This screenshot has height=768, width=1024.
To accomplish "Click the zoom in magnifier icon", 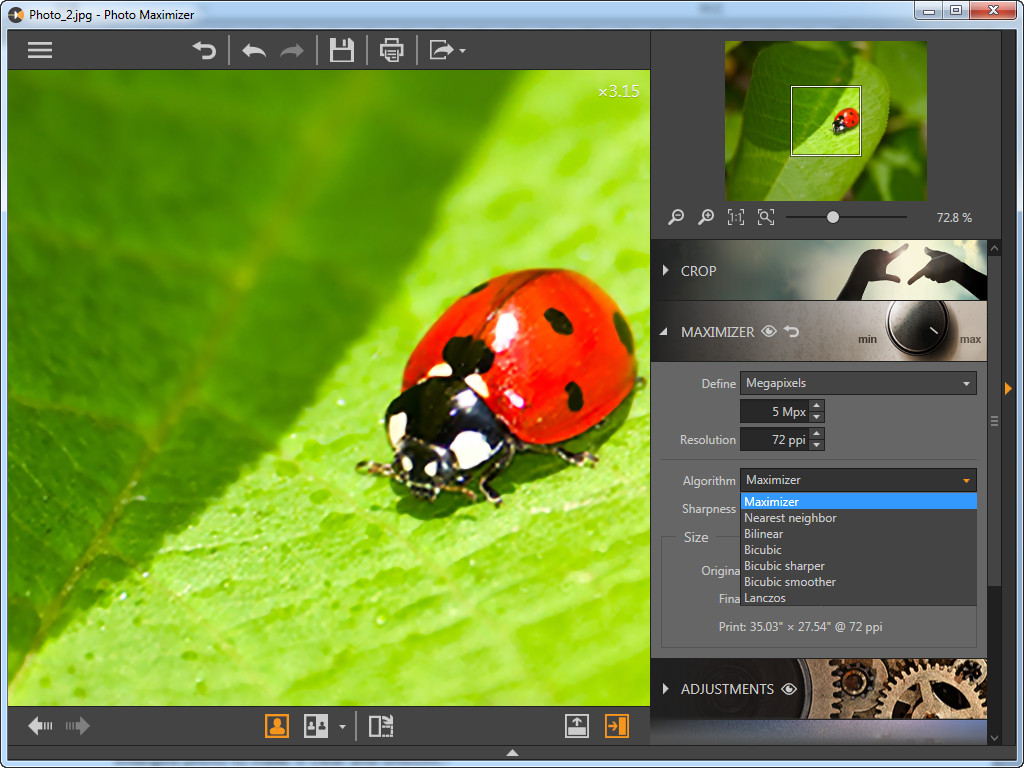I will [x=705, y=217].
